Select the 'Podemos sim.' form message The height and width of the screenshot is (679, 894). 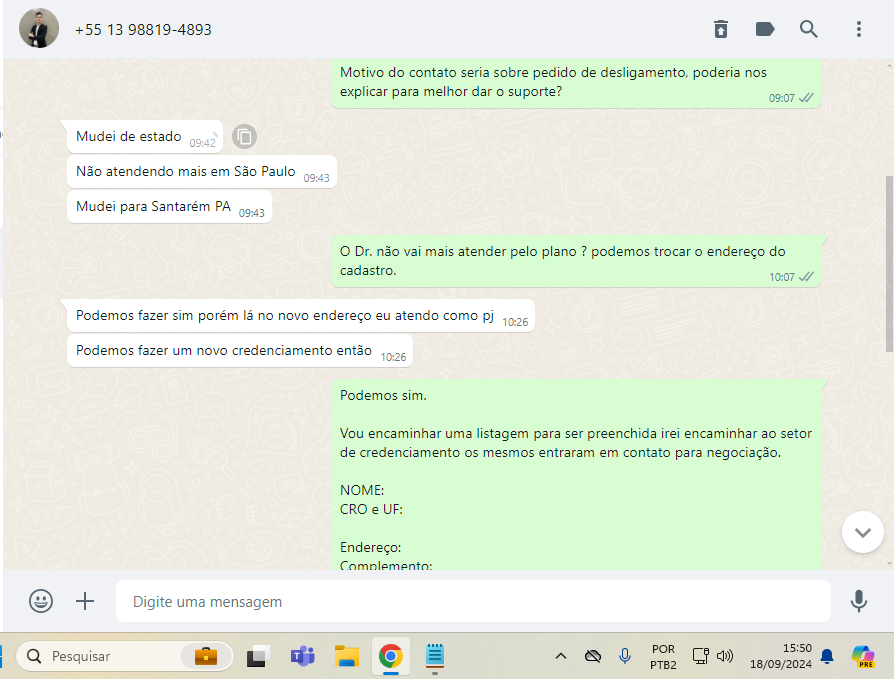[576, 474]
